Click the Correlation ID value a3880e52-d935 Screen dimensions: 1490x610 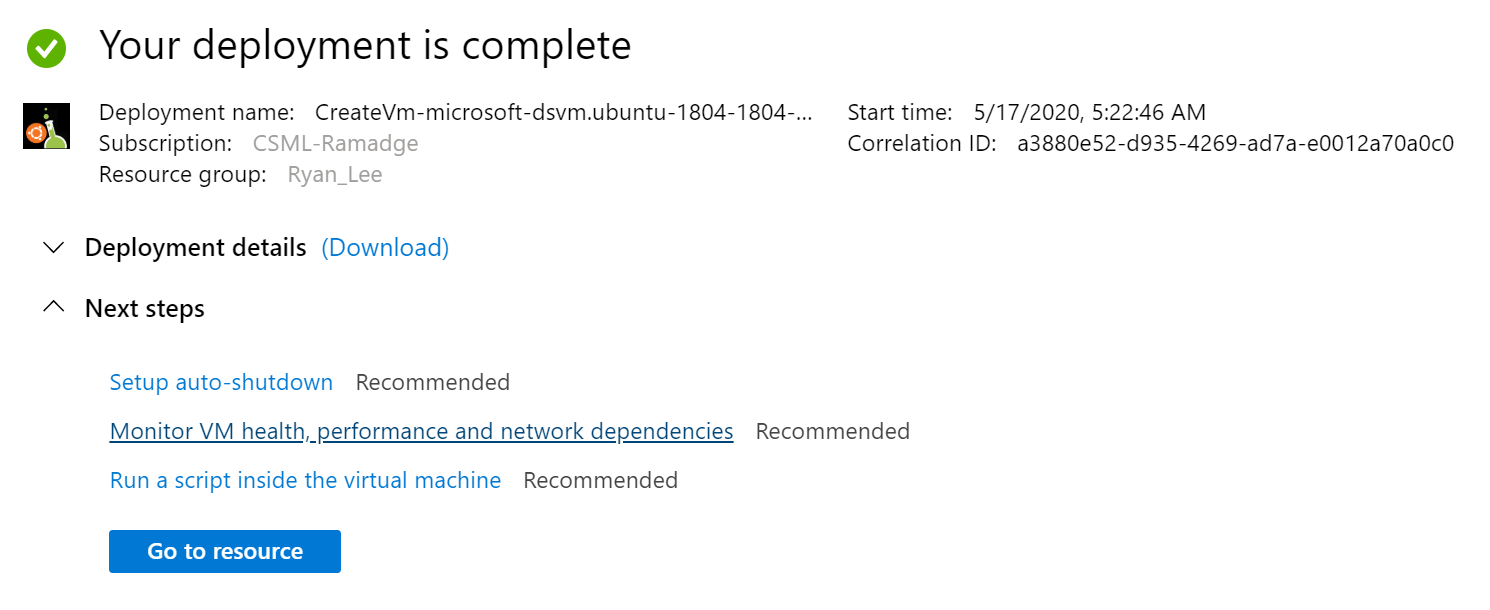point(1235,143)
